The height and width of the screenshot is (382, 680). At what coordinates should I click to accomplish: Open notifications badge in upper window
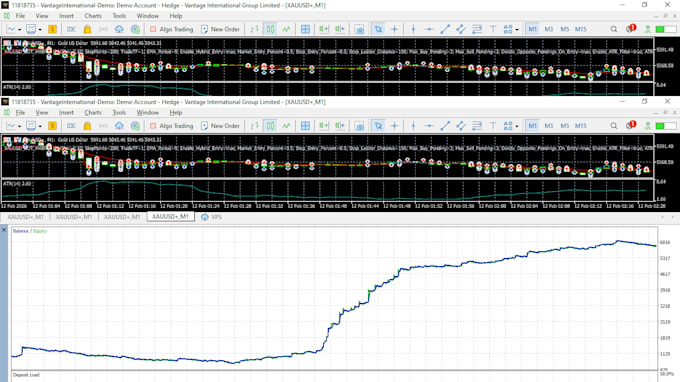631,29
